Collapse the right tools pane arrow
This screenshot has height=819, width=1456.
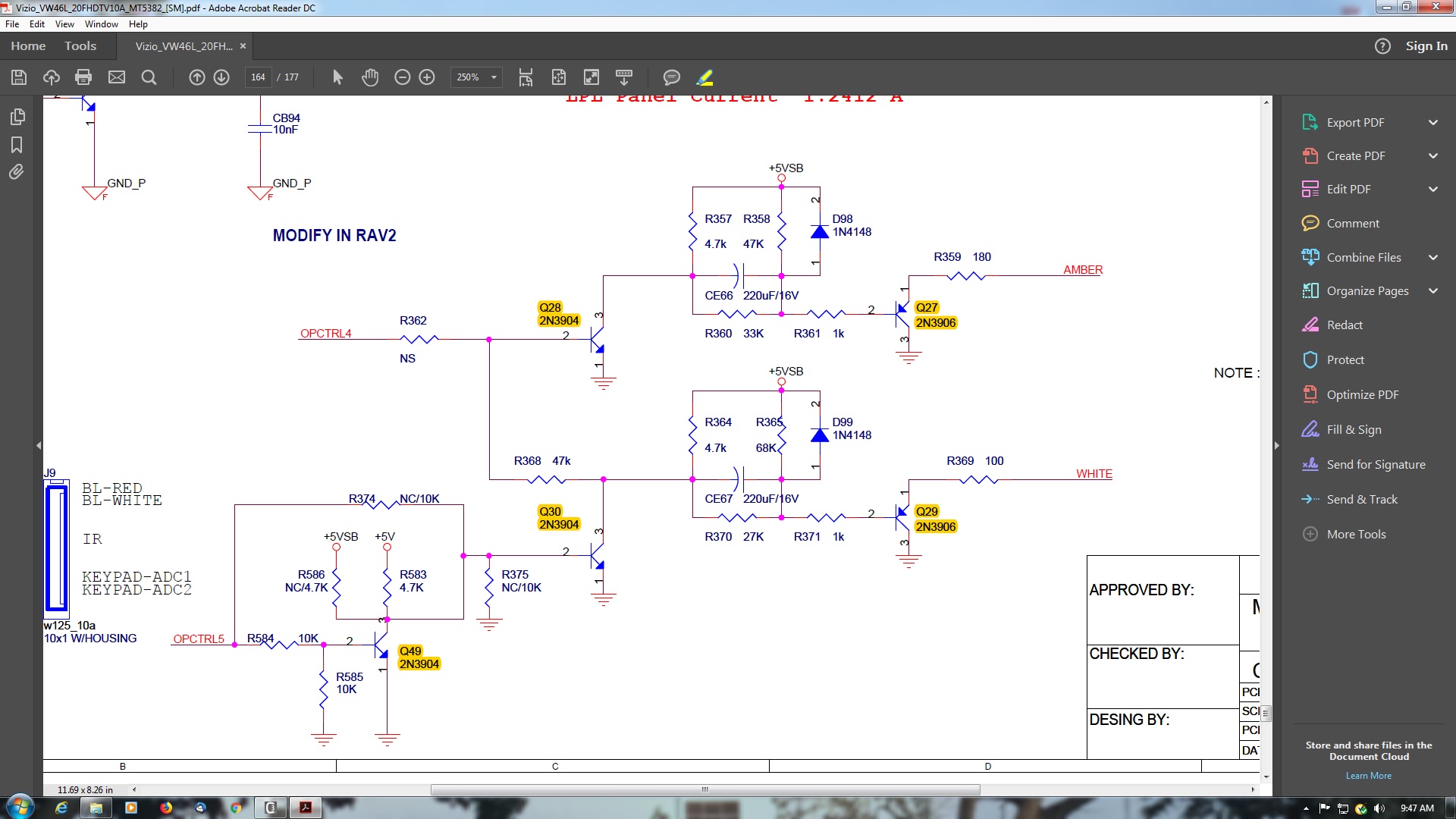coord(1277,446)
